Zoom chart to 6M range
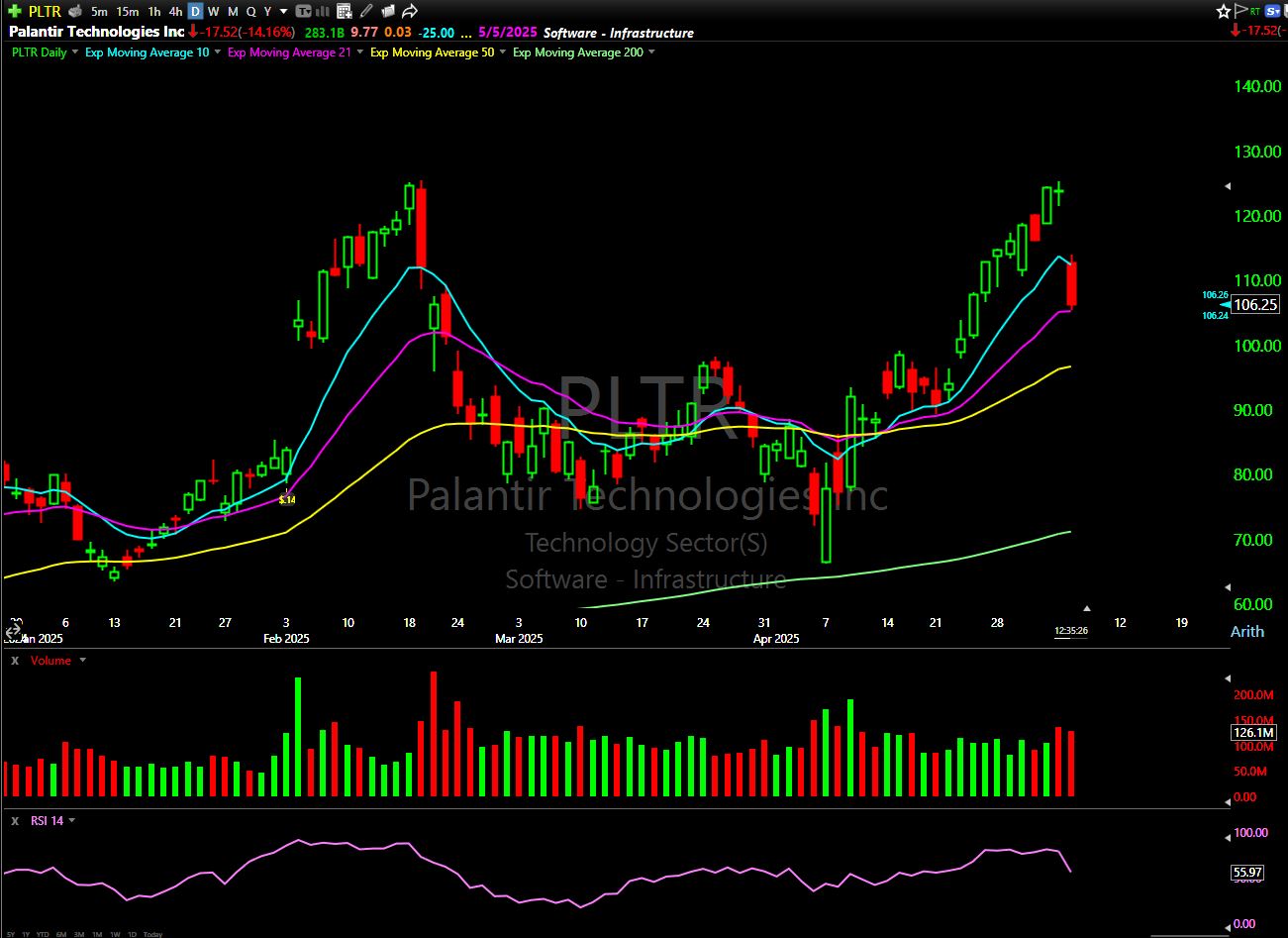Viewport: 1288px width, 938px height. pos(61,934)
